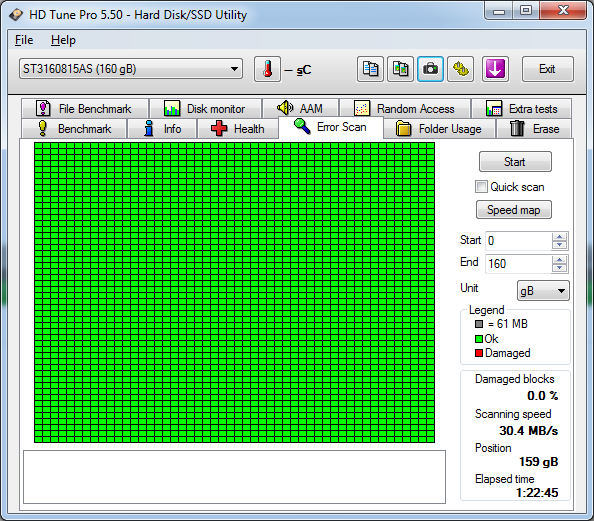Click the camera save screenshot icon
The width and height of the screenshot is (594, 521).
(430, 69)
